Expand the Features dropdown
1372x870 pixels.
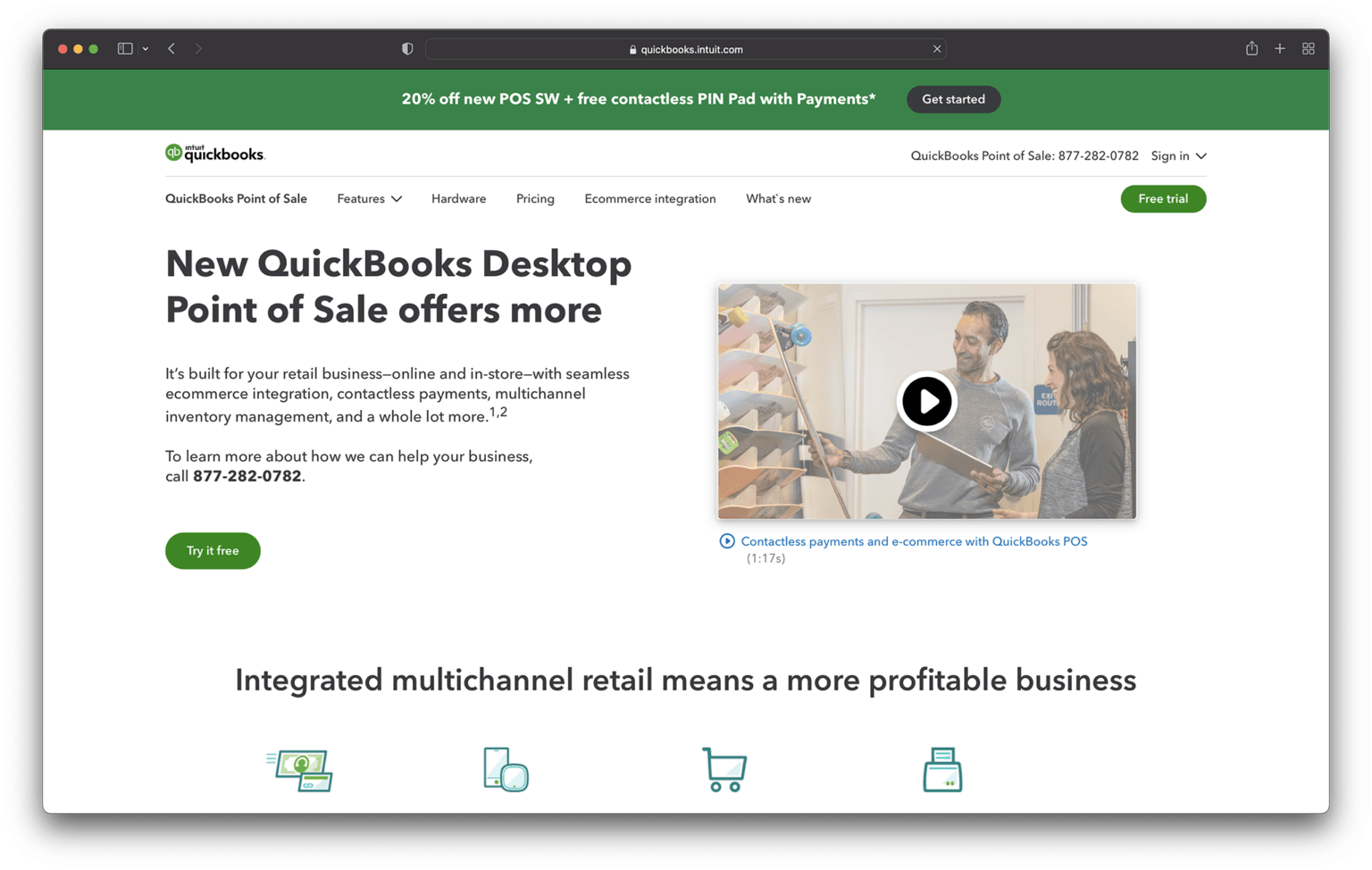(x=369, y=198)
